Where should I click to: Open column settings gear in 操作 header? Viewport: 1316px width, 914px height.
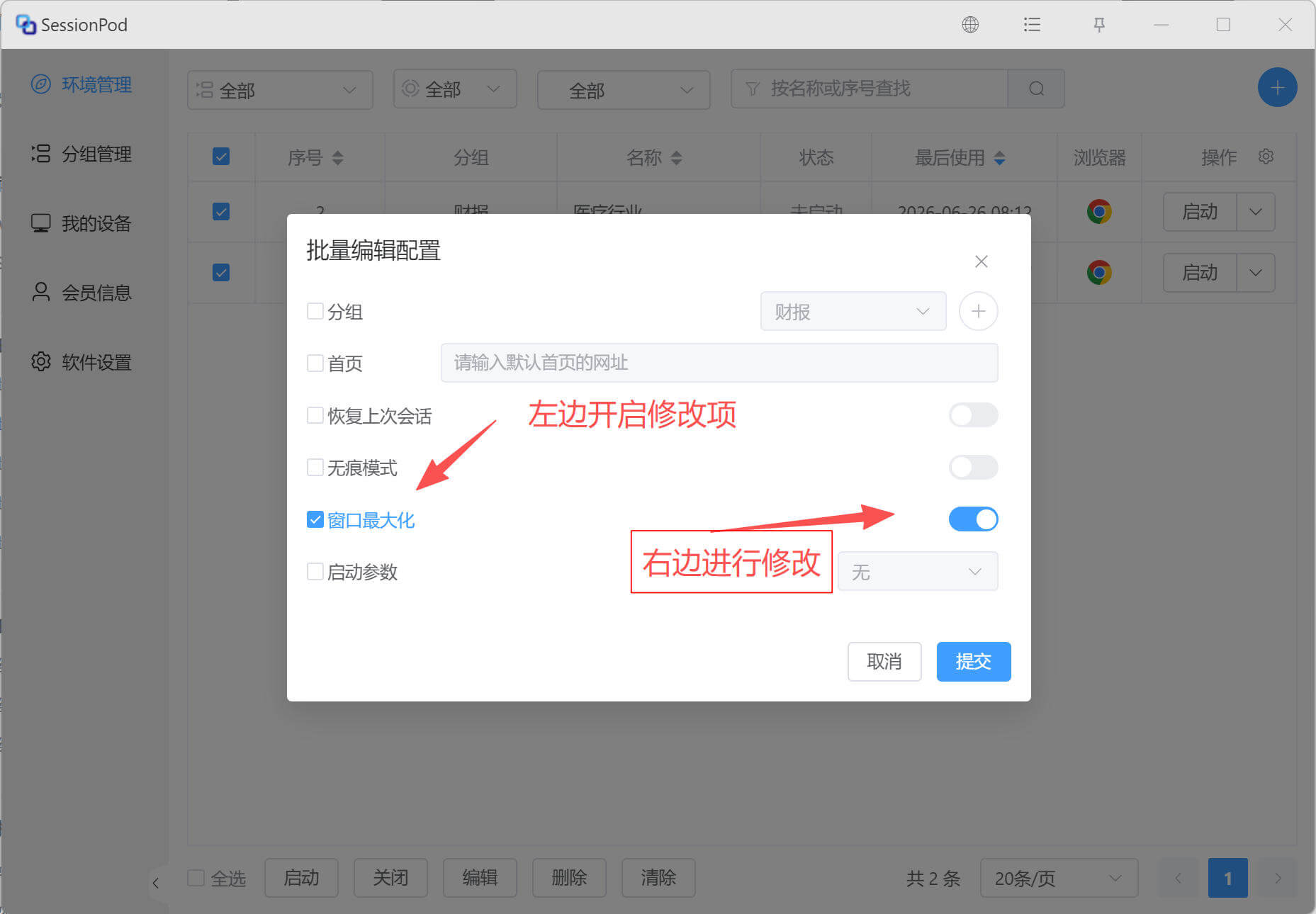click(x=1266, y=157)
